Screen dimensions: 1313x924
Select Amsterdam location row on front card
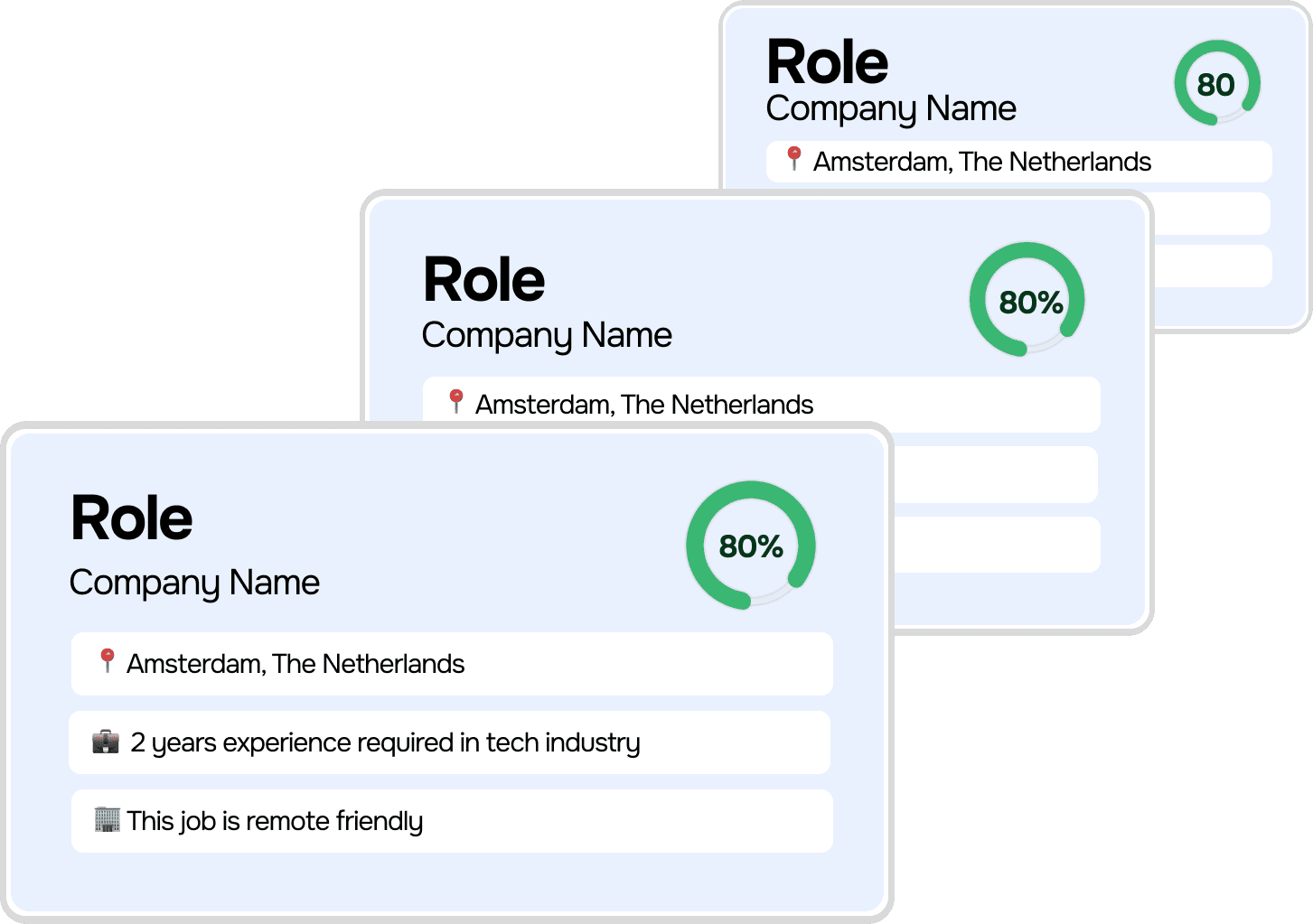[x=452, y=664]
